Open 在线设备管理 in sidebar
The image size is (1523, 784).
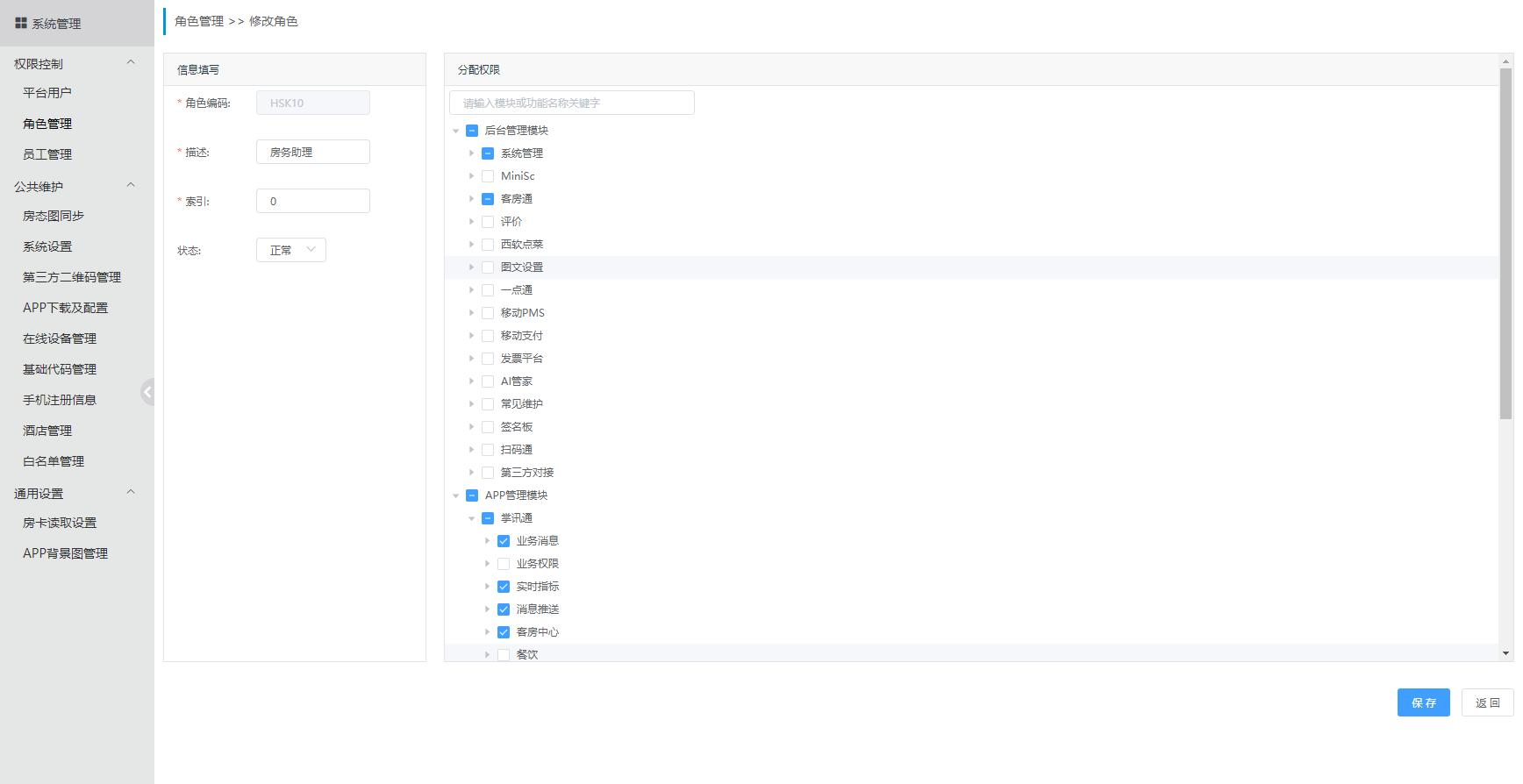60,339
